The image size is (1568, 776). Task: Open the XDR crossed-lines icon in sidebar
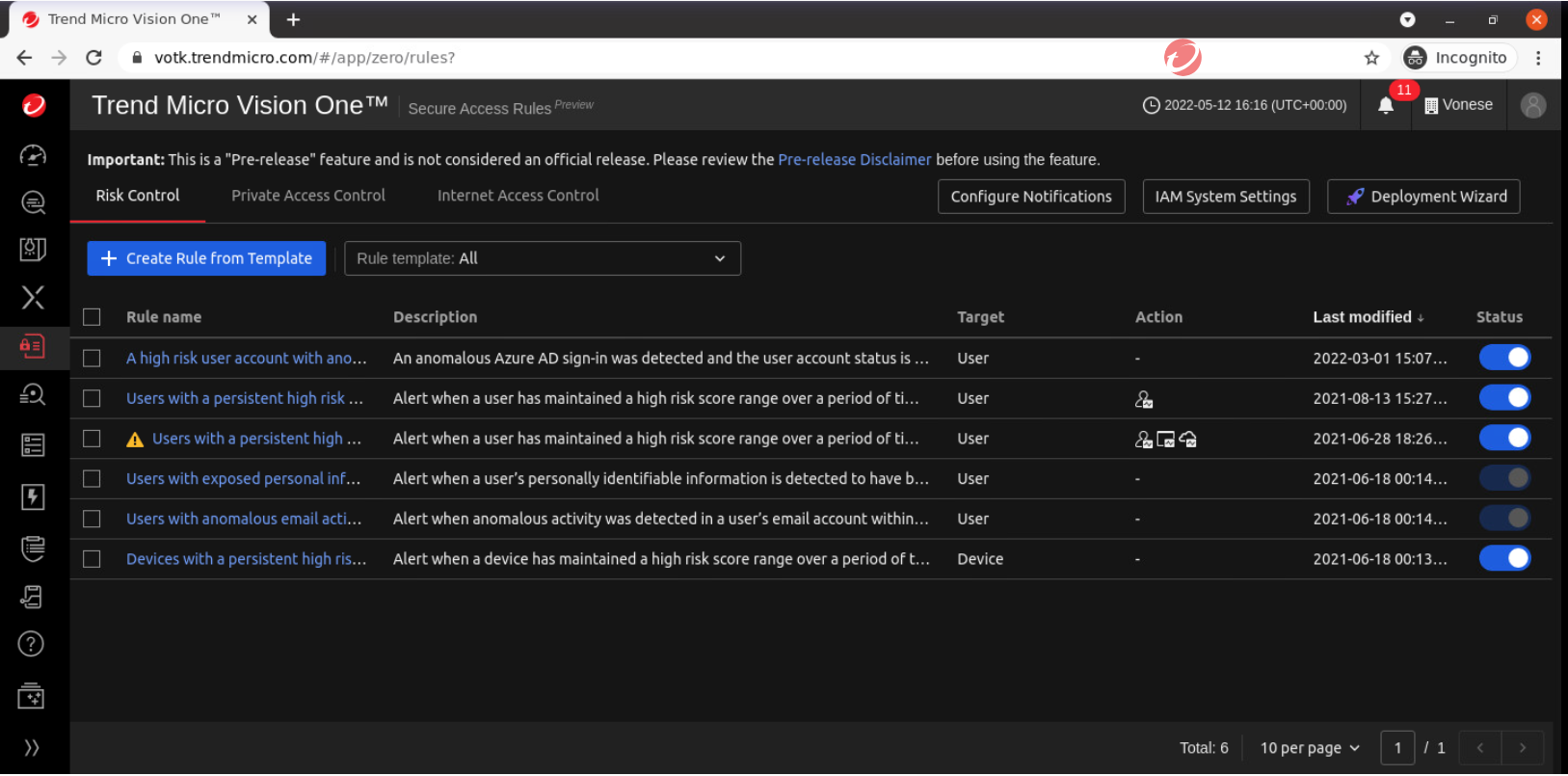pyautogui.click(x=33, y=297)
